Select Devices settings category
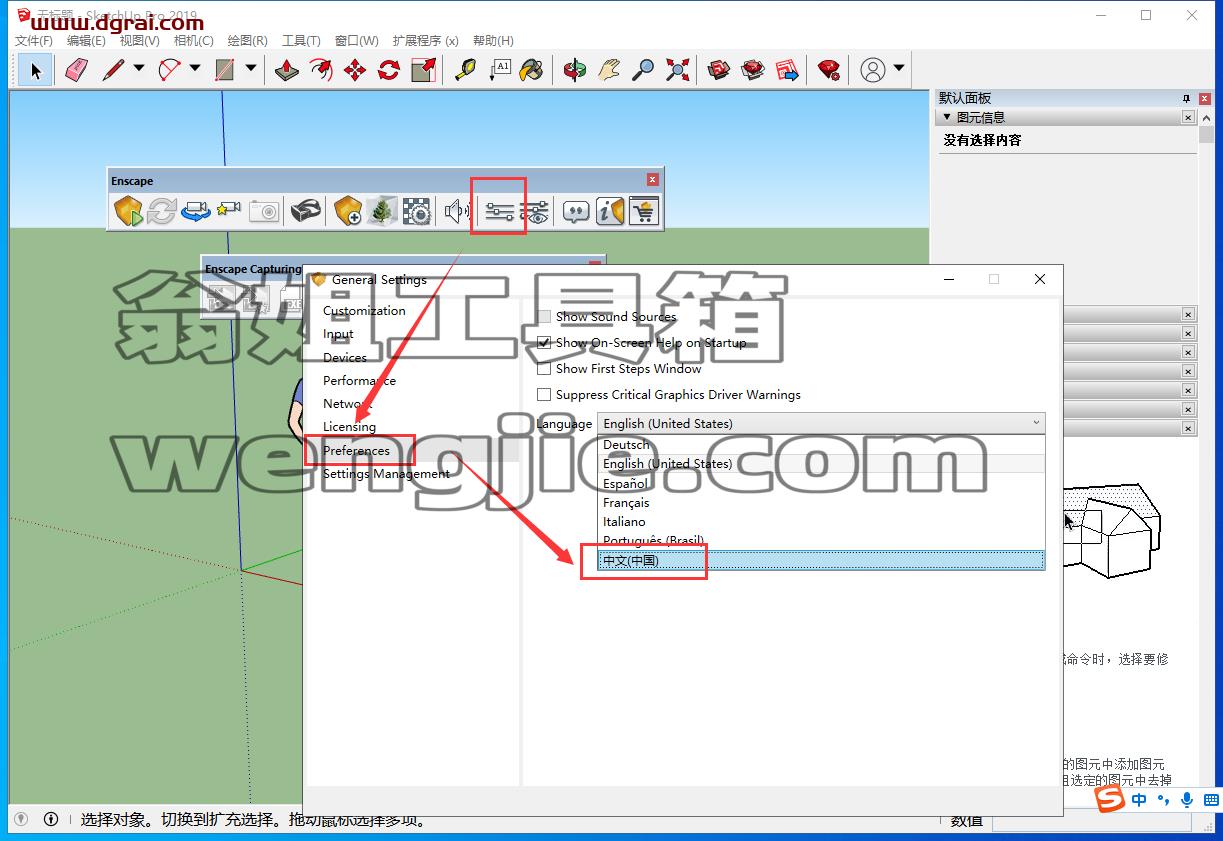 pyautogui.click(x=345, y=357)
